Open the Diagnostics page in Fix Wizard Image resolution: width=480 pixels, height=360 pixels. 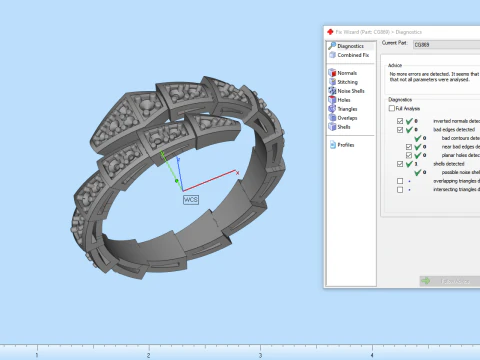click(x=350, y=46)
